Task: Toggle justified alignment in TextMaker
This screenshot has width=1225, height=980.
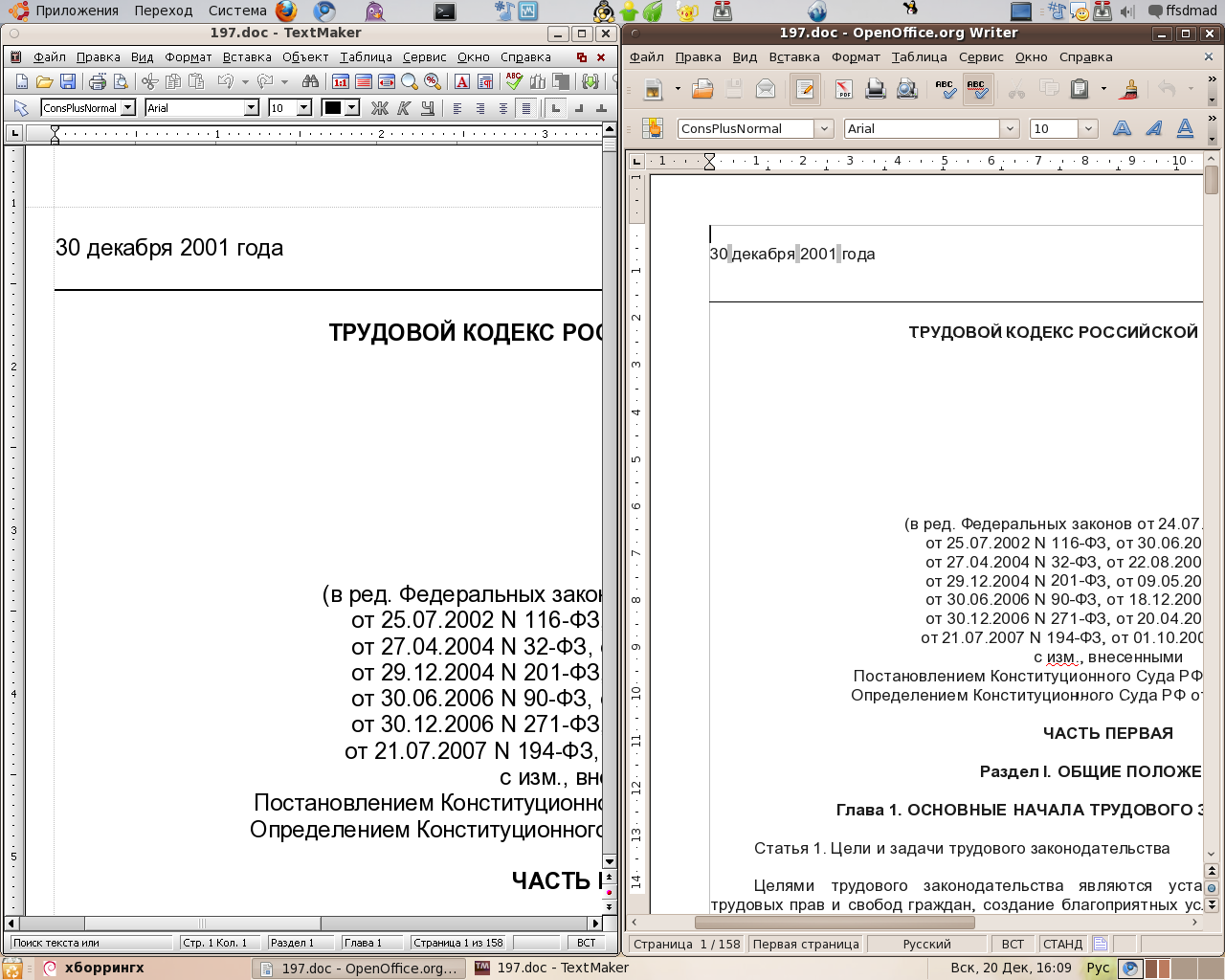Action: pos(525,108)
